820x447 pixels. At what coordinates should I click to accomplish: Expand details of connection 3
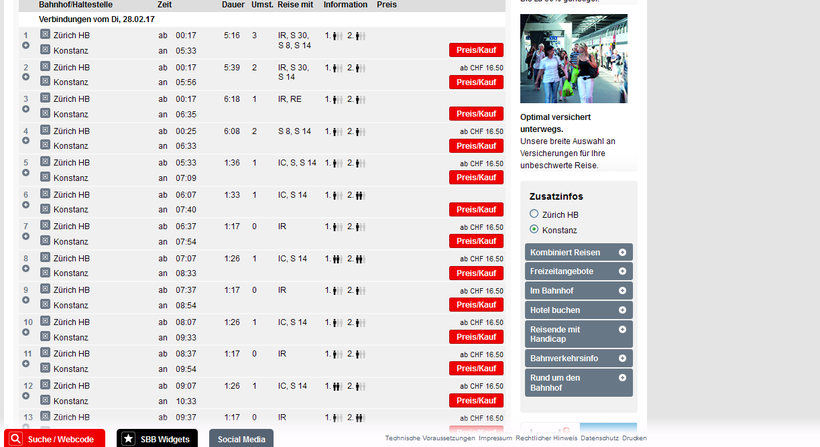[x=26, y=109]
